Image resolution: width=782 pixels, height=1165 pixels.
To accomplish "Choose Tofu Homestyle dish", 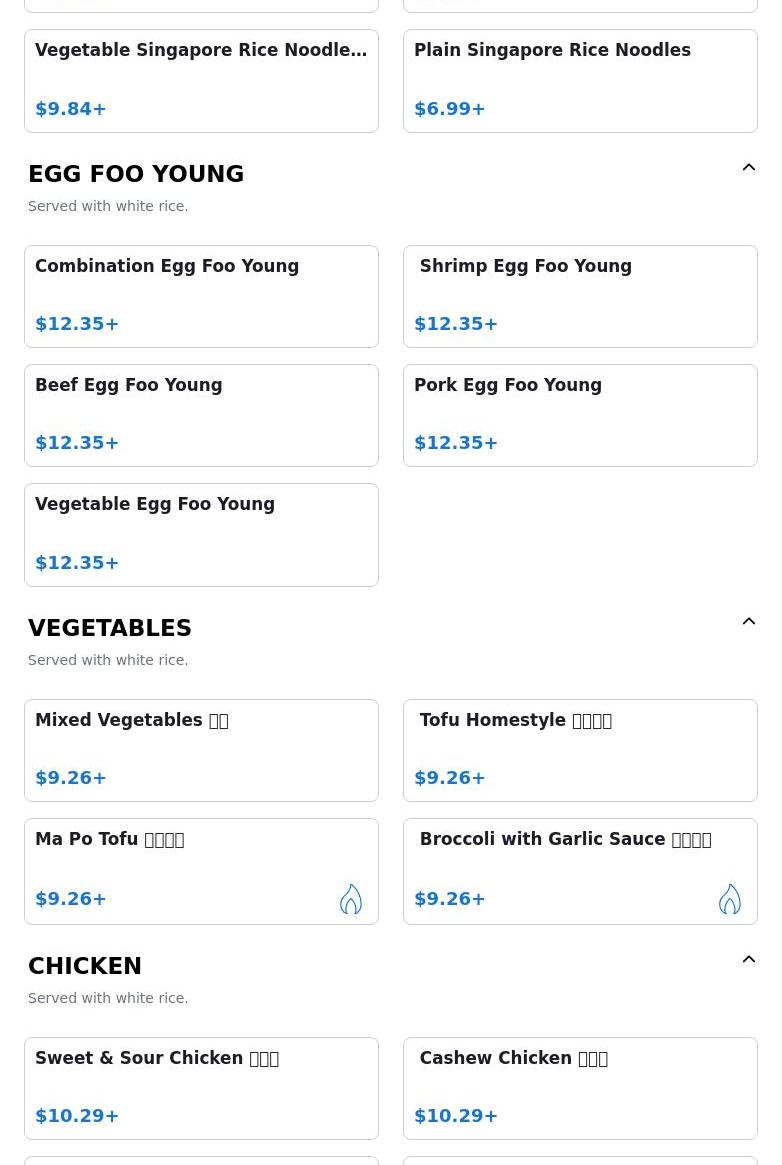I will pos(580,750).
